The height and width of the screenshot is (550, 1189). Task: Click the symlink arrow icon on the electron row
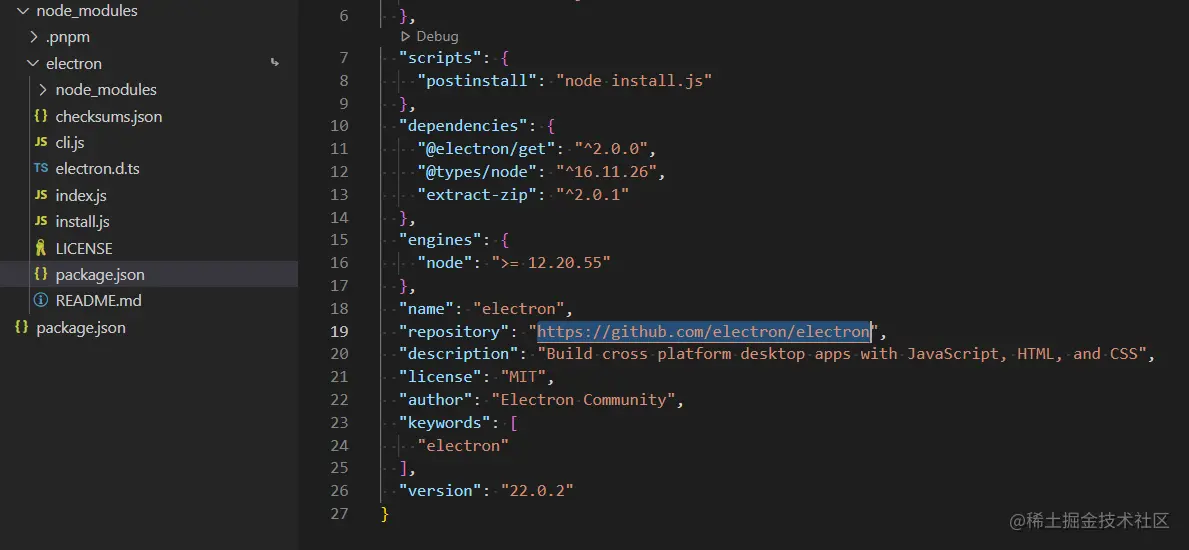[x=275, y=64]
